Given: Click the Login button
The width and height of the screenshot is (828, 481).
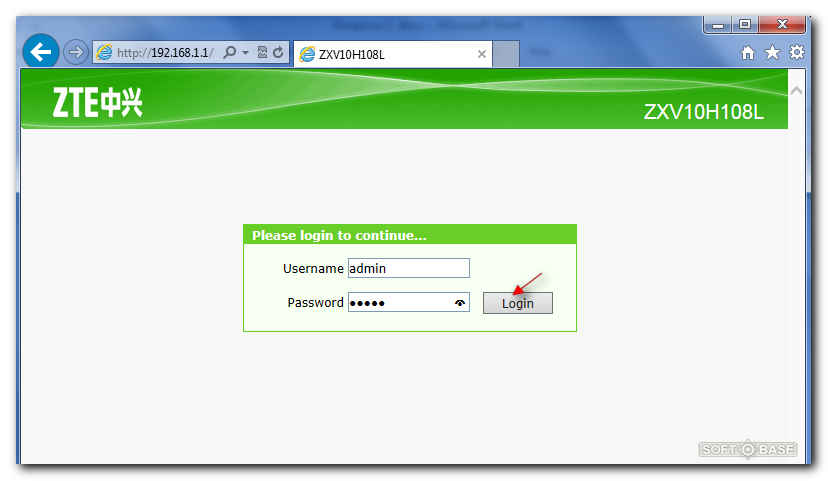Looking at the screenshot, I should pos(518,303).
